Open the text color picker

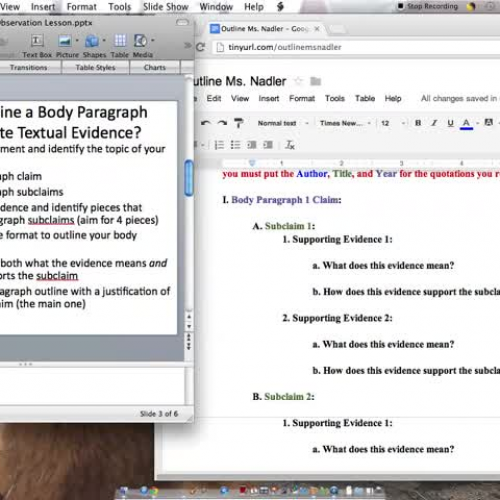tap(466, 124)
